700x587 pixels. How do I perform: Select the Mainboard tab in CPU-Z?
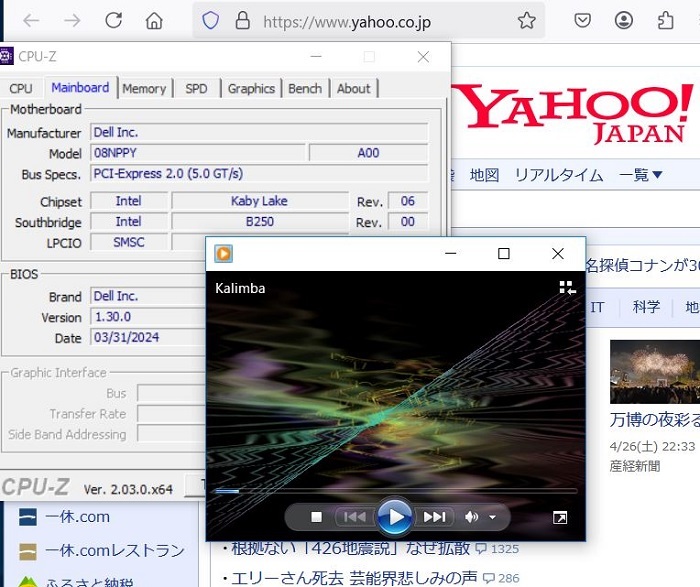[80, 87]
